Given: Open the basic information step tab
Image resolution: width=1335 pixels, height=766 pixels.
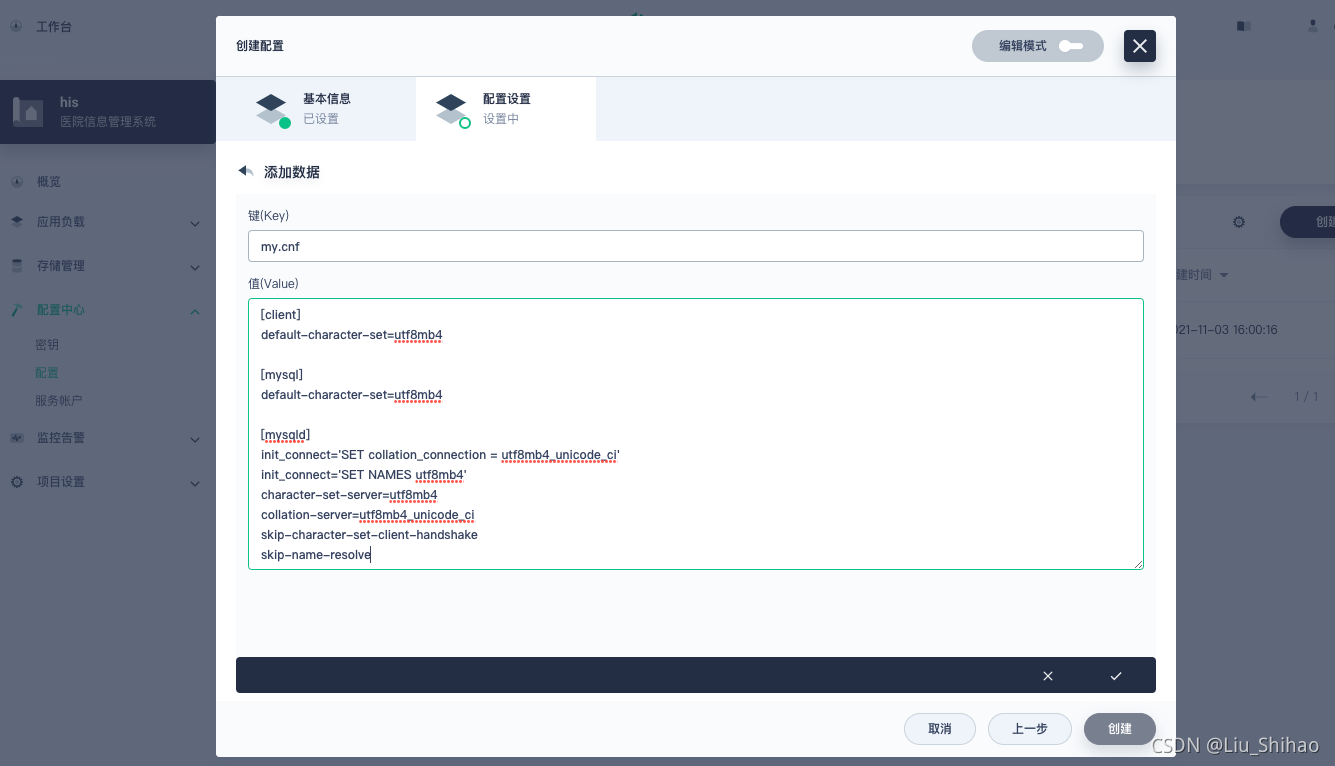Looking at the screenshot, I should click(316, 109).
